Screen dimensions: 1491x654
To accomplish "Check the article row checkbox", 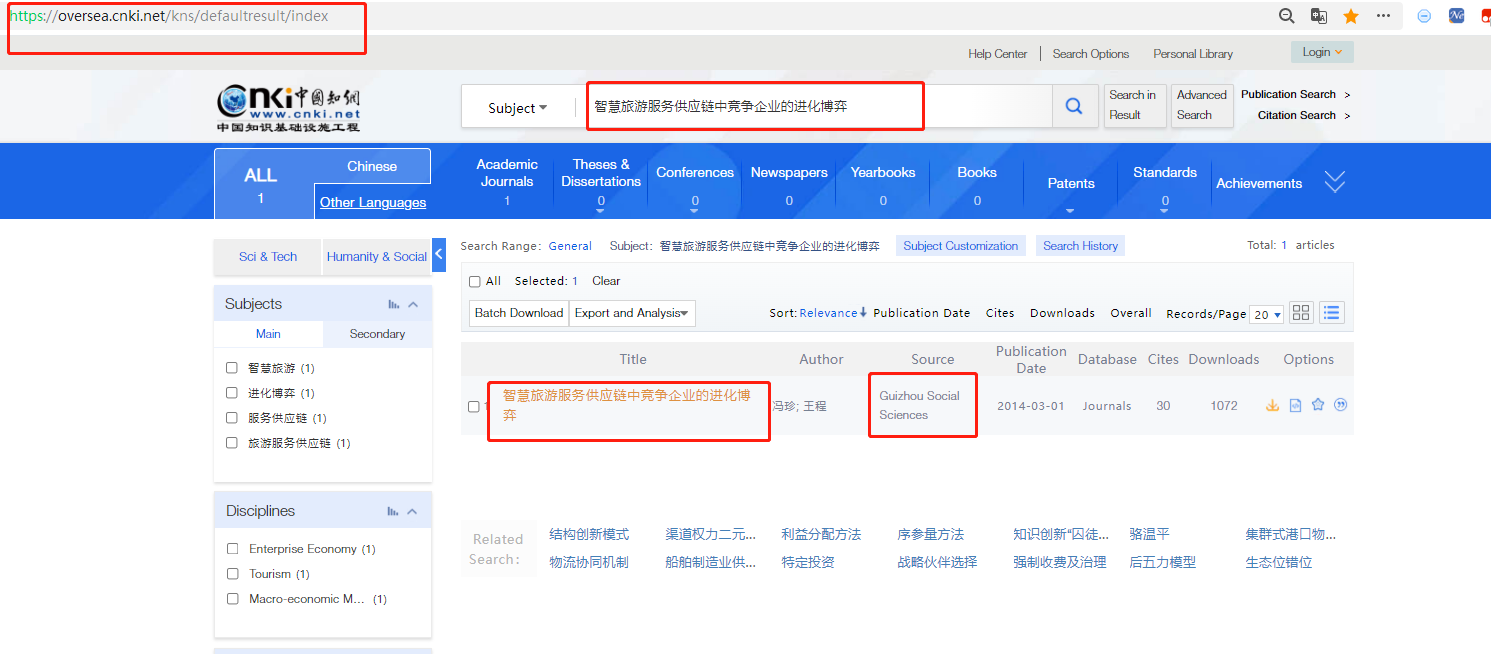I will point(474,406).
